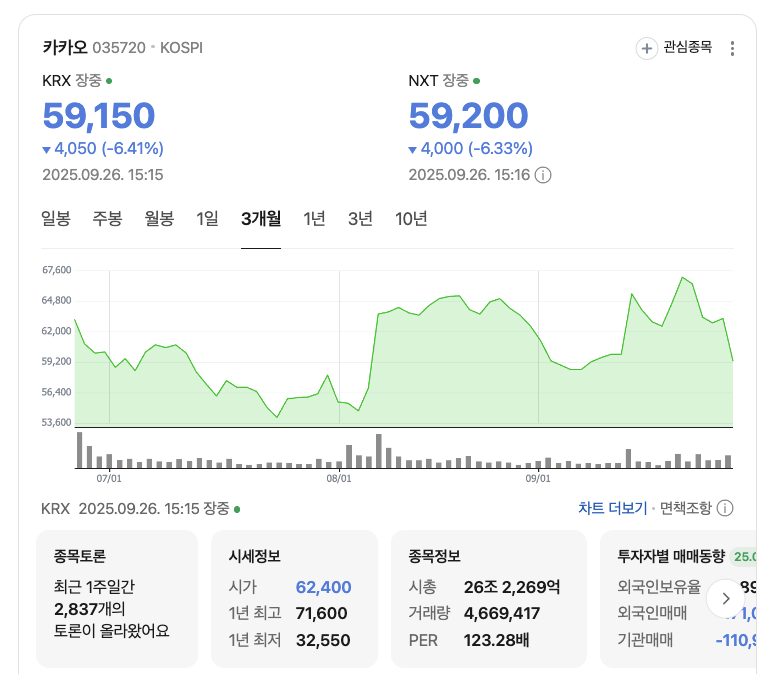The image size is (779, 674).
Task: Click the KRX price 59,150
Action: point(99,116)
